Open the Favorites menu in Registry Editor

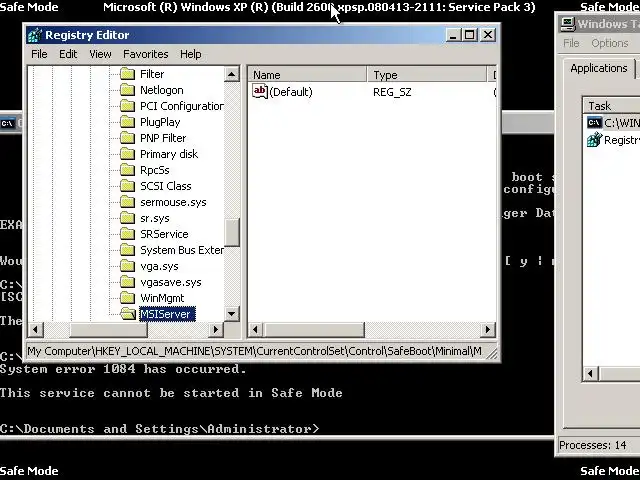click(x=146, y=54)
